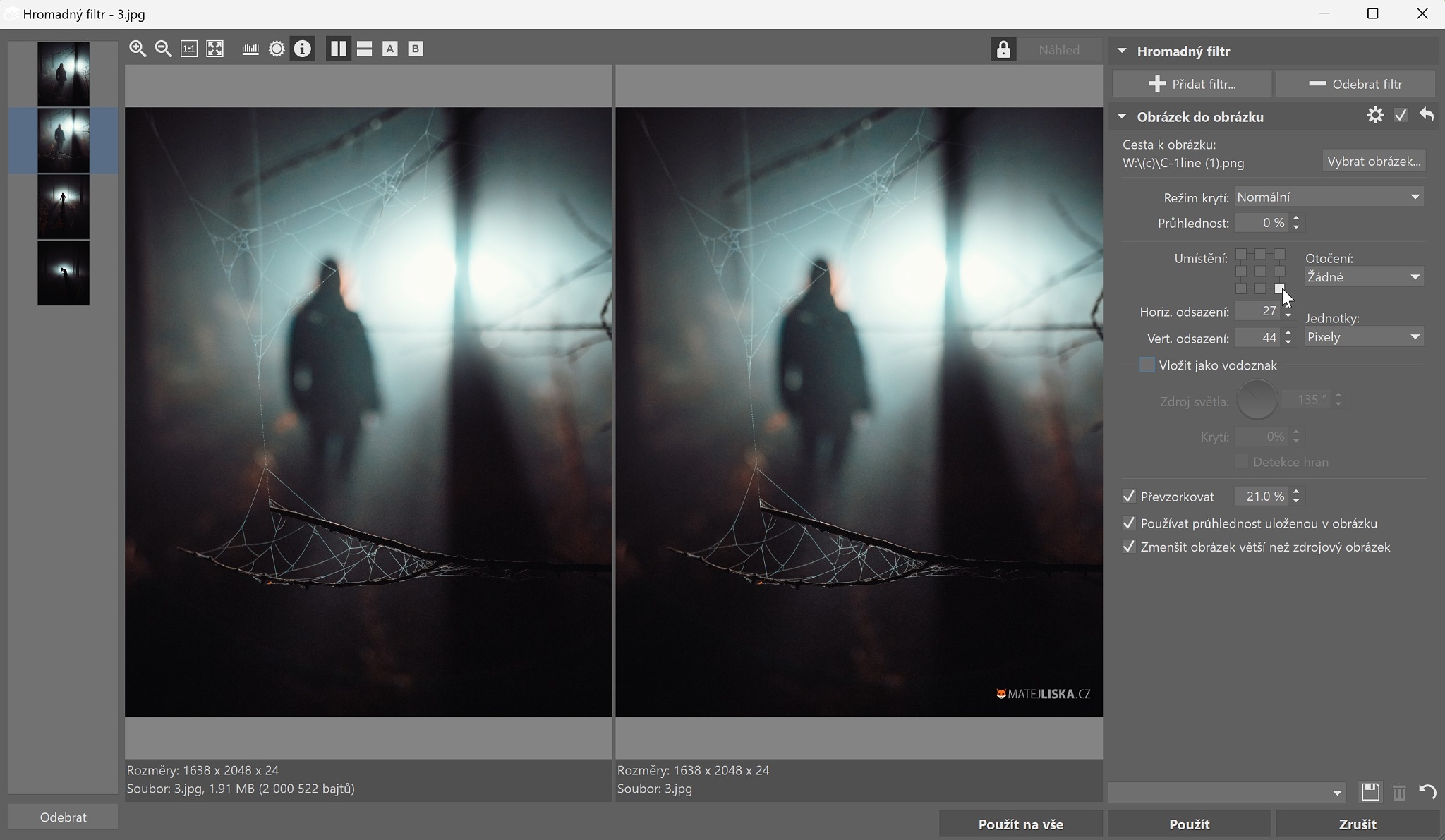Screen dimensions: 1445x840
Task: Enable Vložit jako vodoznak checkbox
Action: point(1148,365)
